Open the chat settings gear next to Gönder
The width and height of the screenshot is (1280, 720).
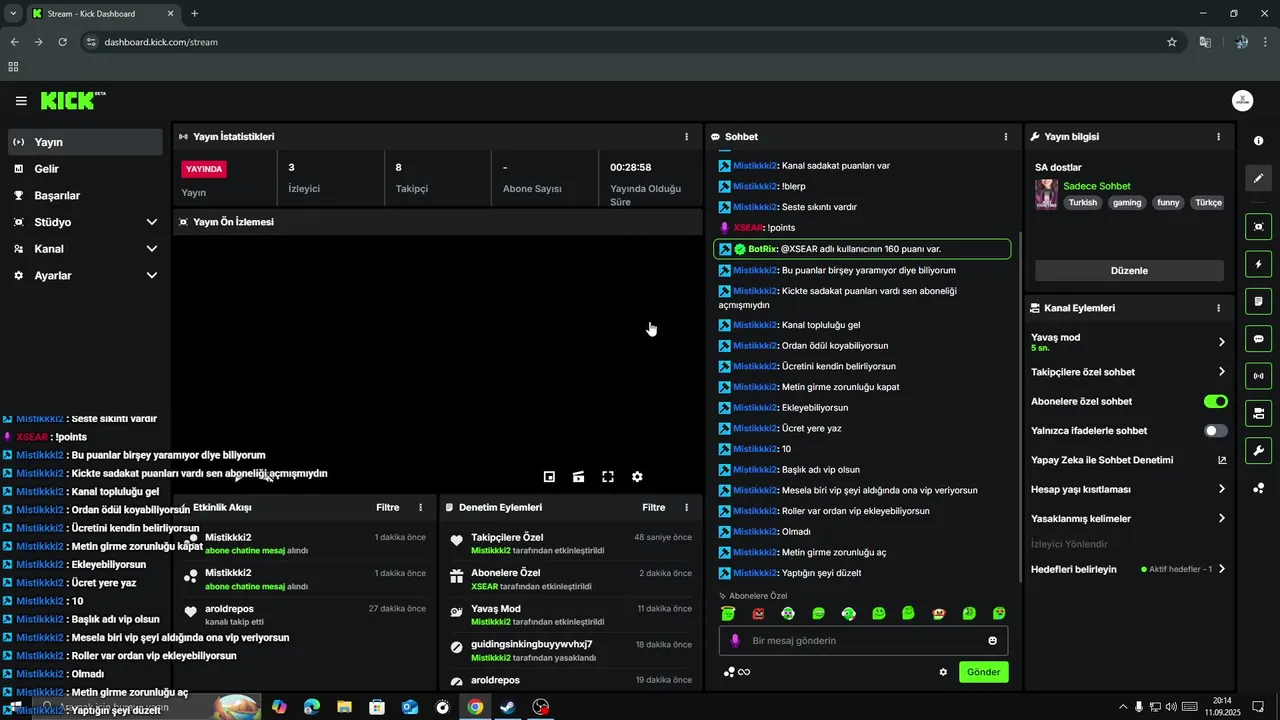(x=943, y=672)
